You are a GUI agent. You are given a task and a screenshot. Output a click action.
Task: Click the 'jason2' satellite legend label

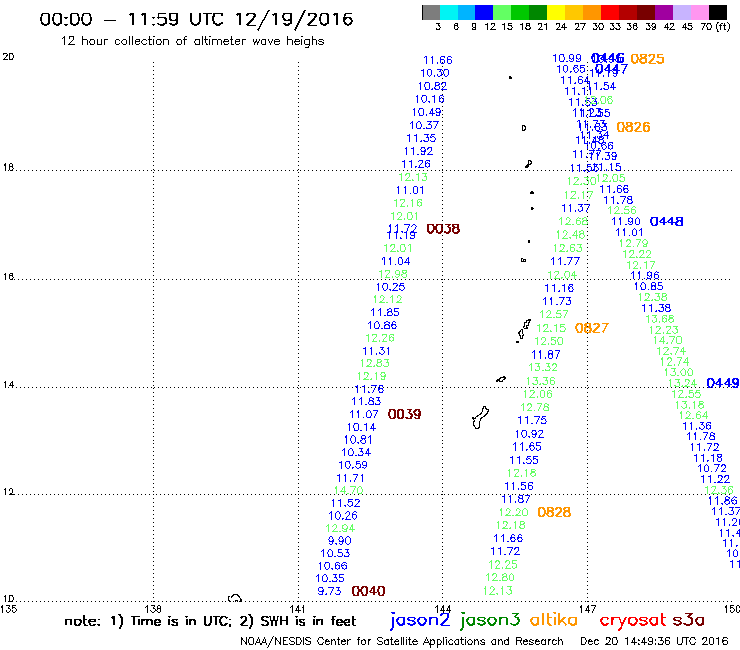click(420, 620)
